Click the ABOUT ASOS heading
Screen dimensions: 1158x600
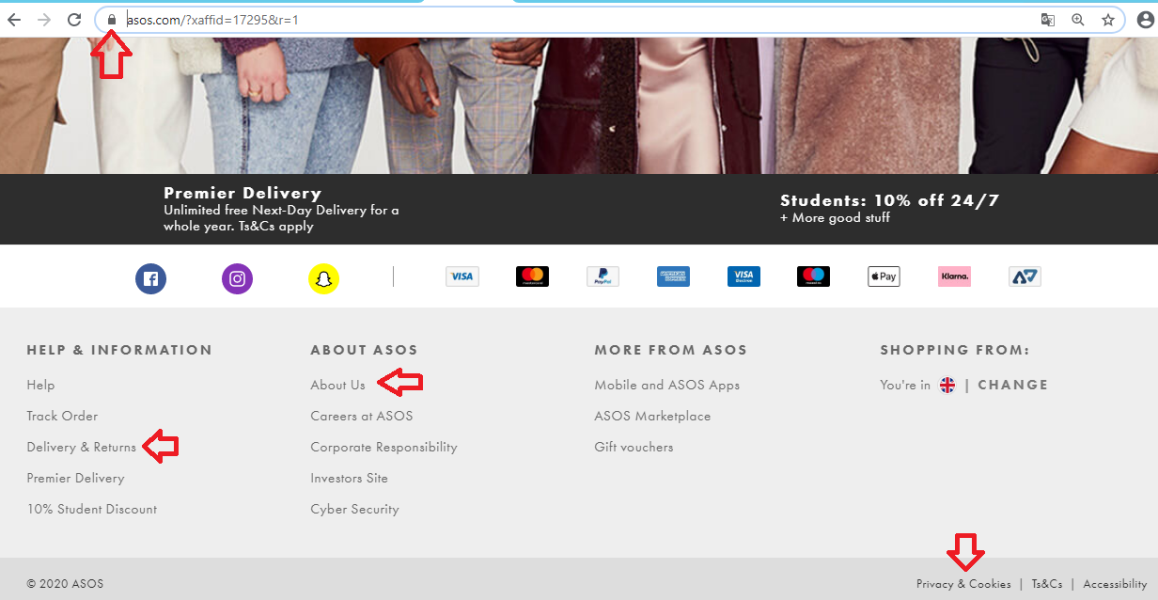364,350
